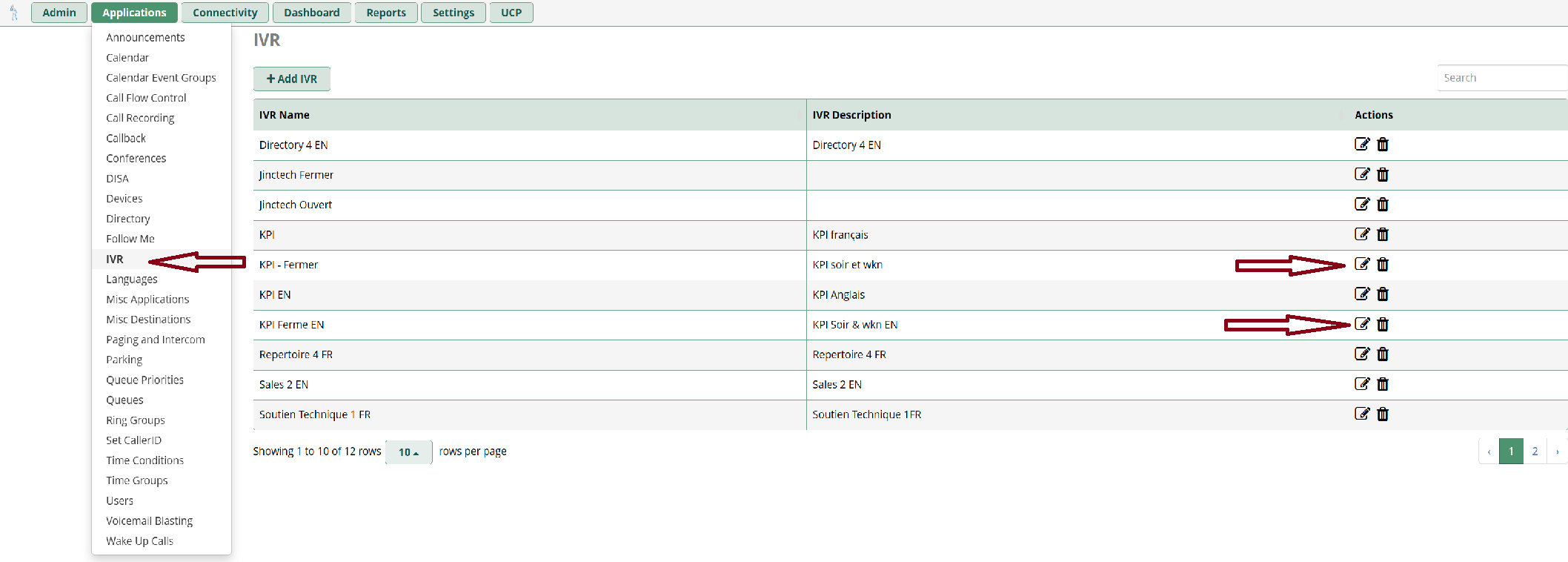Image resolution: width=1568 pixels, height=562 pixels.
Task: Click the Search input field
Action: [x=1502, y=78]
